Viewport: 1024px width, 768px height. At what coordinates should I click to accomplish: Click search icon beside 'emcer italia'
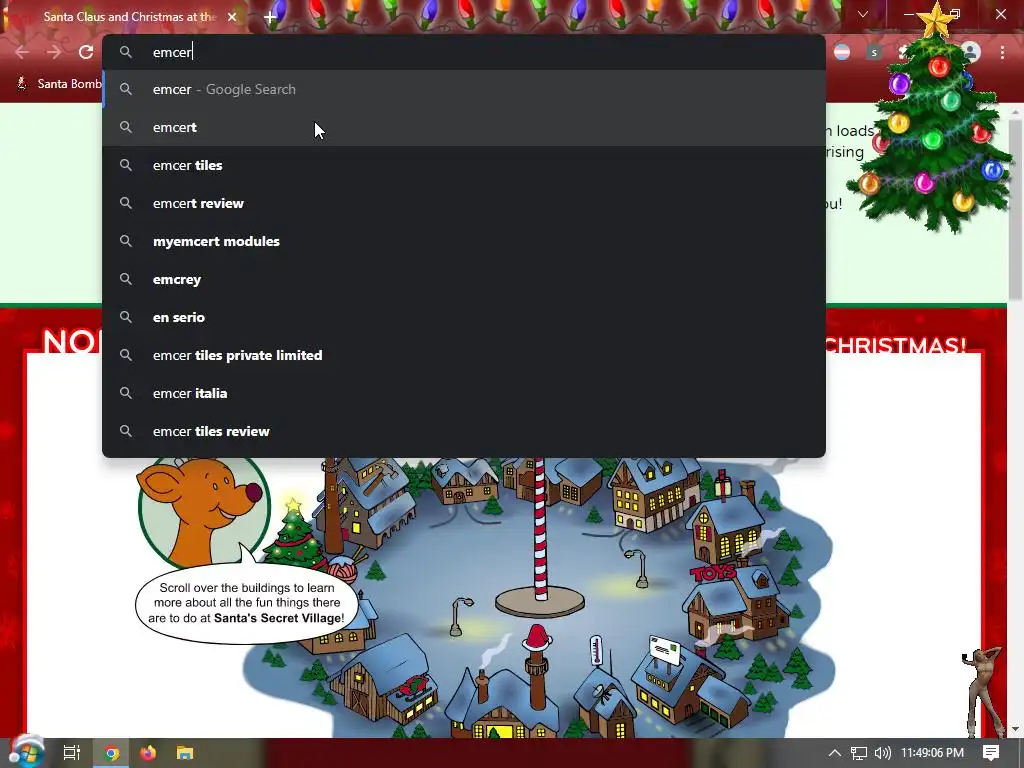[x=126, y=393]
